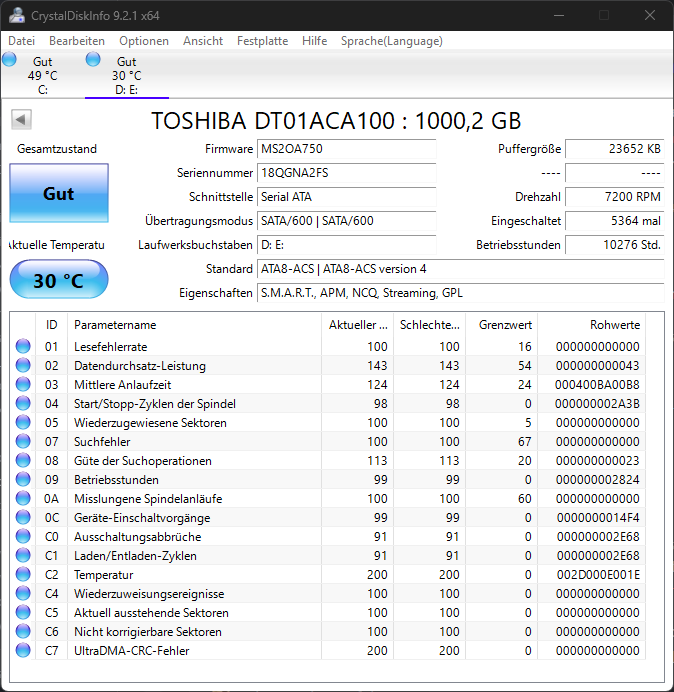Screen dimensions: 674x692
Task: Select the Lesefehlerrate parameter name
Action: click(110, 347)
